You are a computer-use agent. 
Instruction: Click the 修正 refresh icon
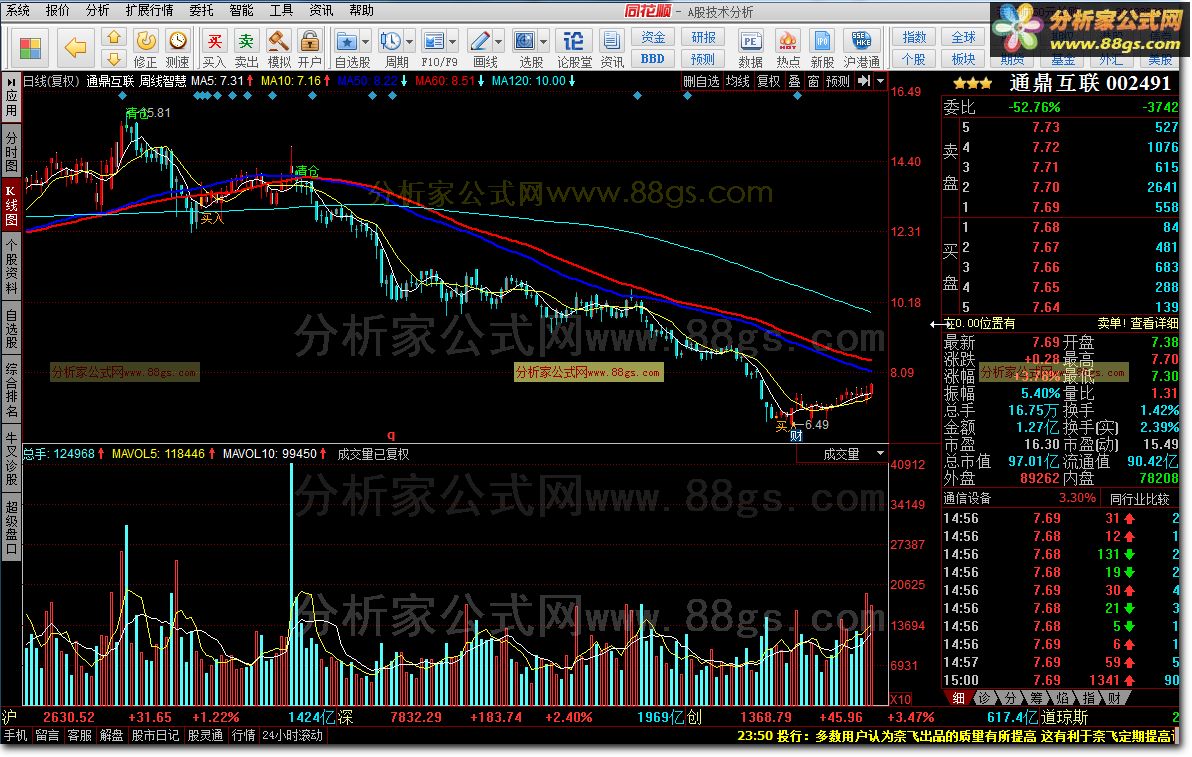point(146,41)
